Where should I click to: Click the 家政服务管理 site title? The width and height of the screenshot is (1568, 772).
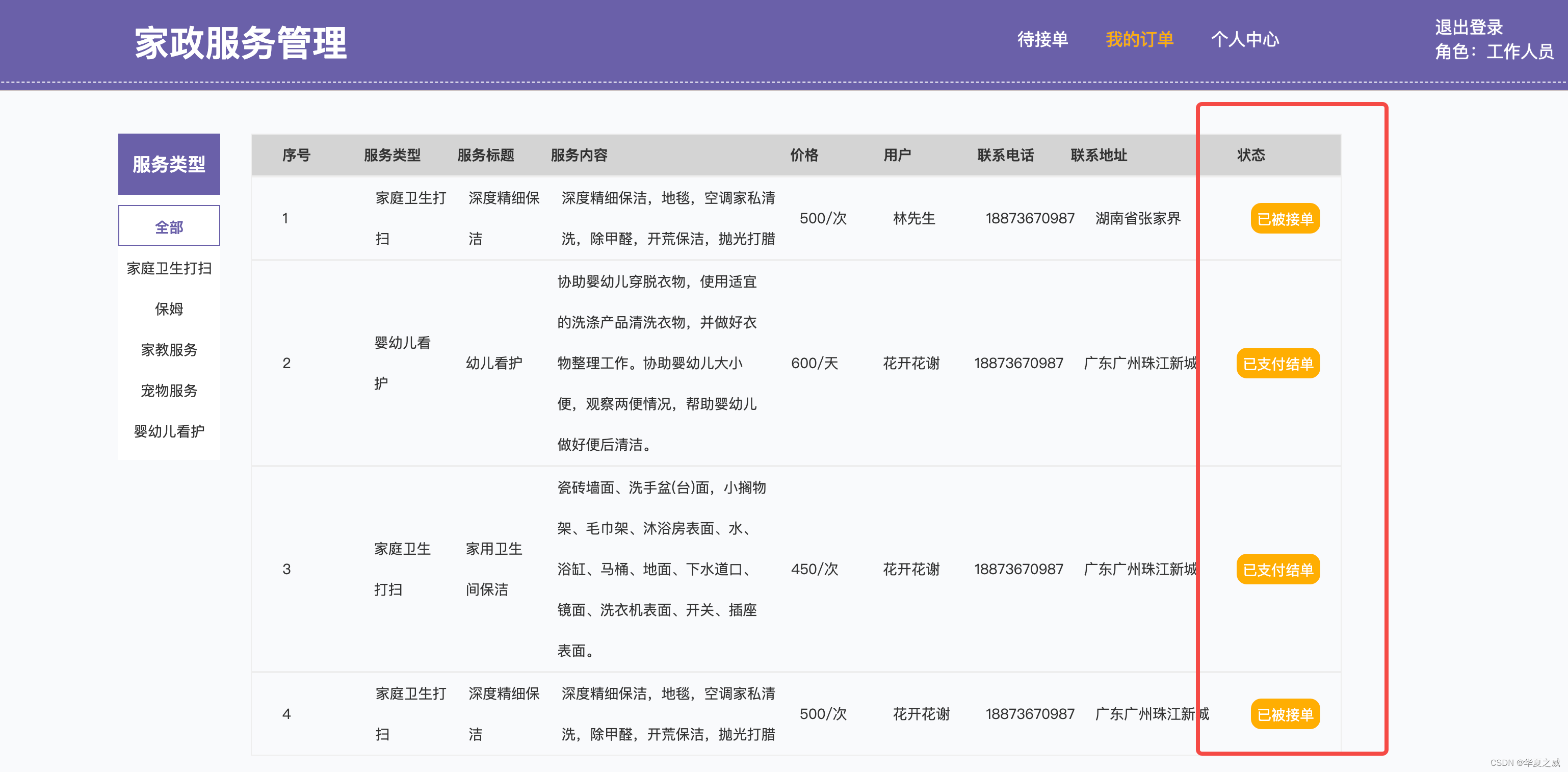(x=241, y=43)
